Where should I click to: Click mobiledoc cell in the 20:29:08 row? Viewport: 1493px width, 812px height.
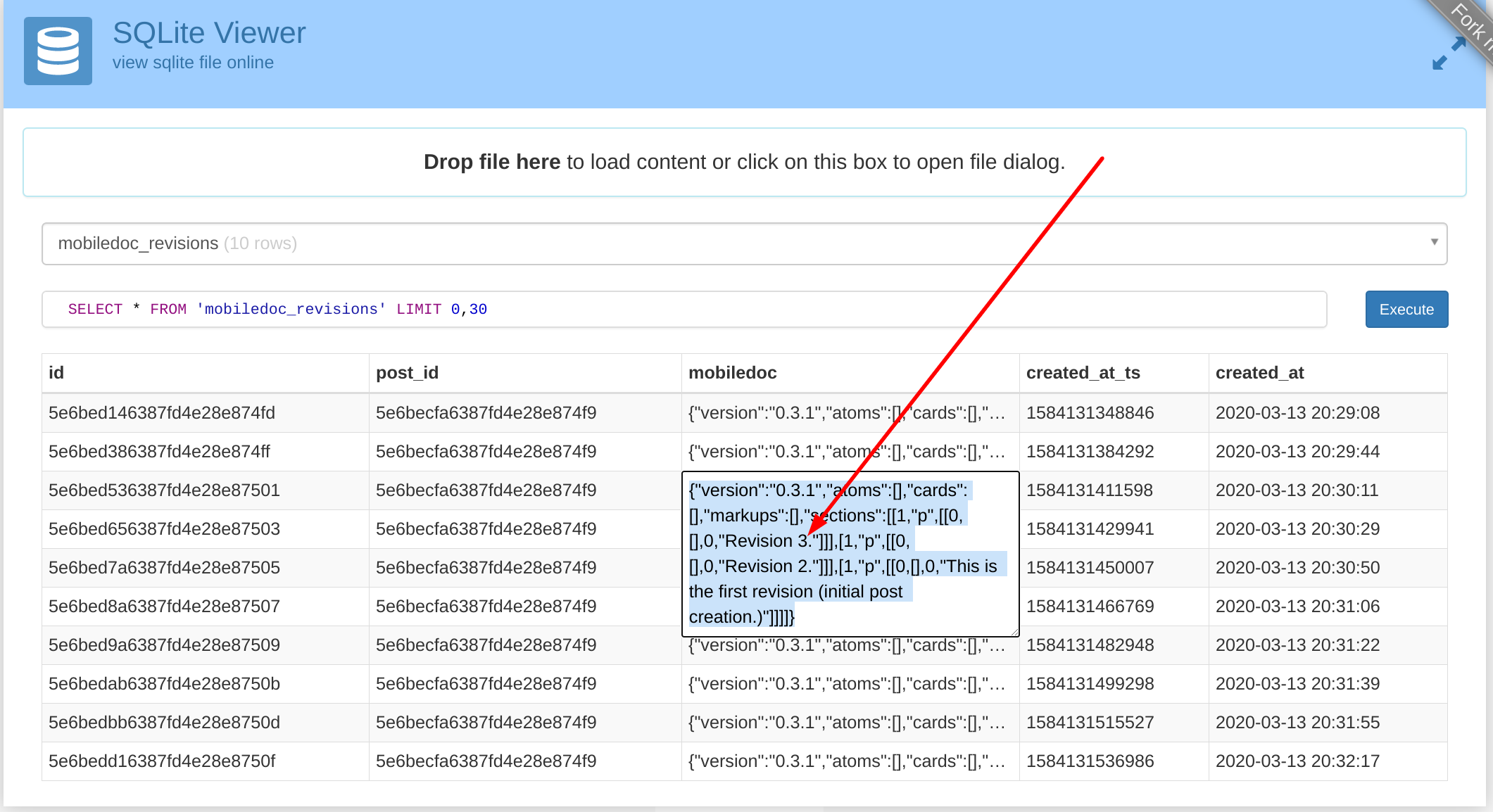pyautogui.click(x=850, y=413)
